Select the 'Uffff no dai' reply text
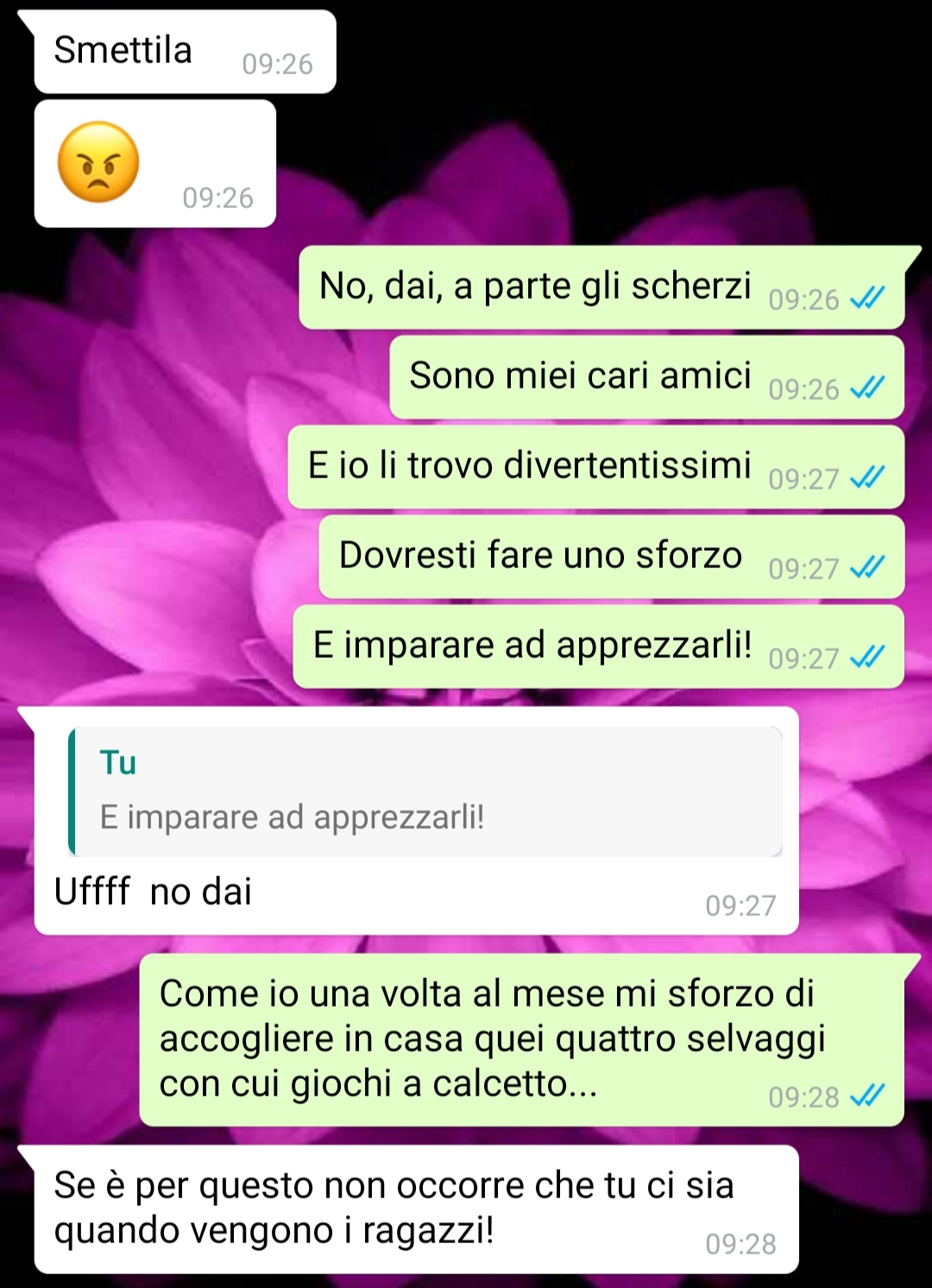This screenshot has height=1288, width=932. pyautogui.click(x=153, y=892)
